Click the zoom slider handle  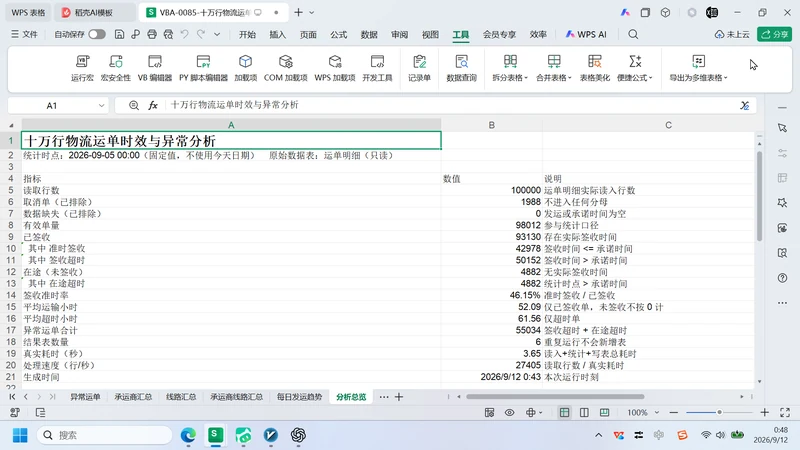click(x=719, y=412)
